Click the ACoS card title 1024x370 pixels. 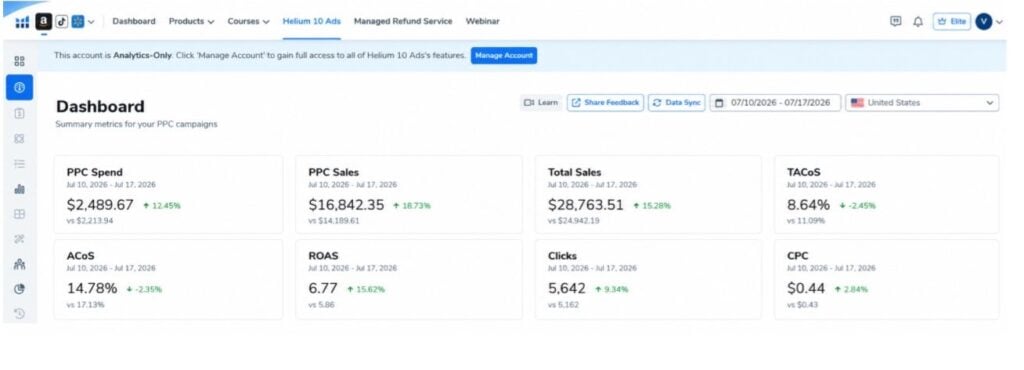pyautogui.click(x=80, y=256)
